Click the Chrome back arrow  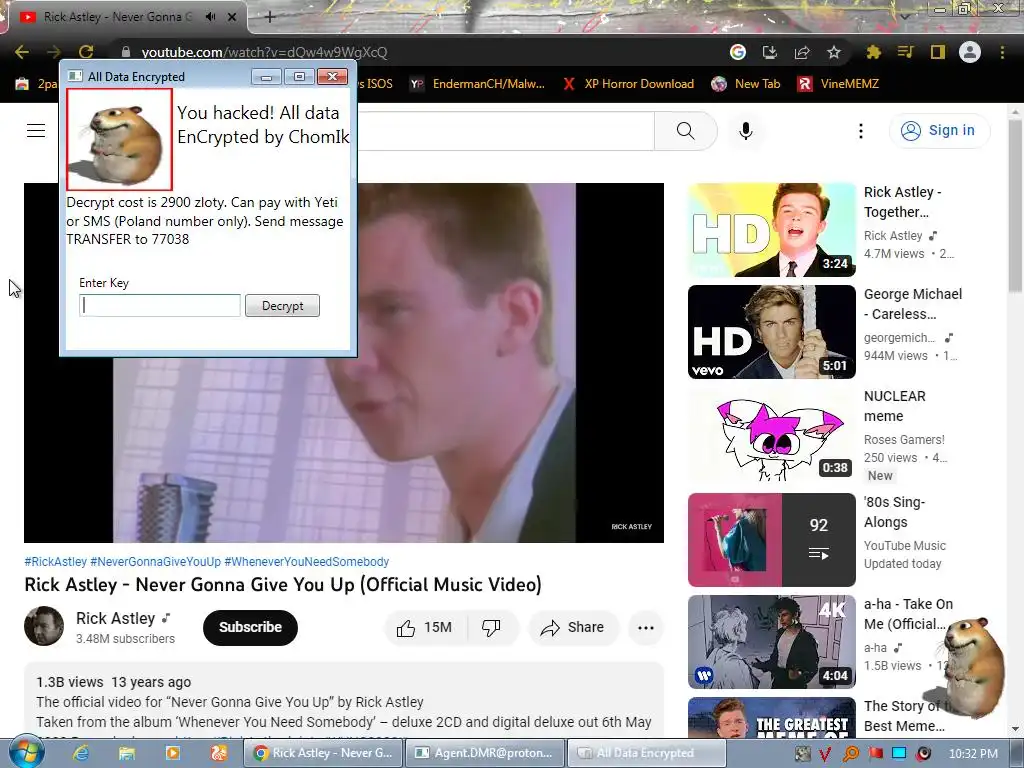coord(22,52)
